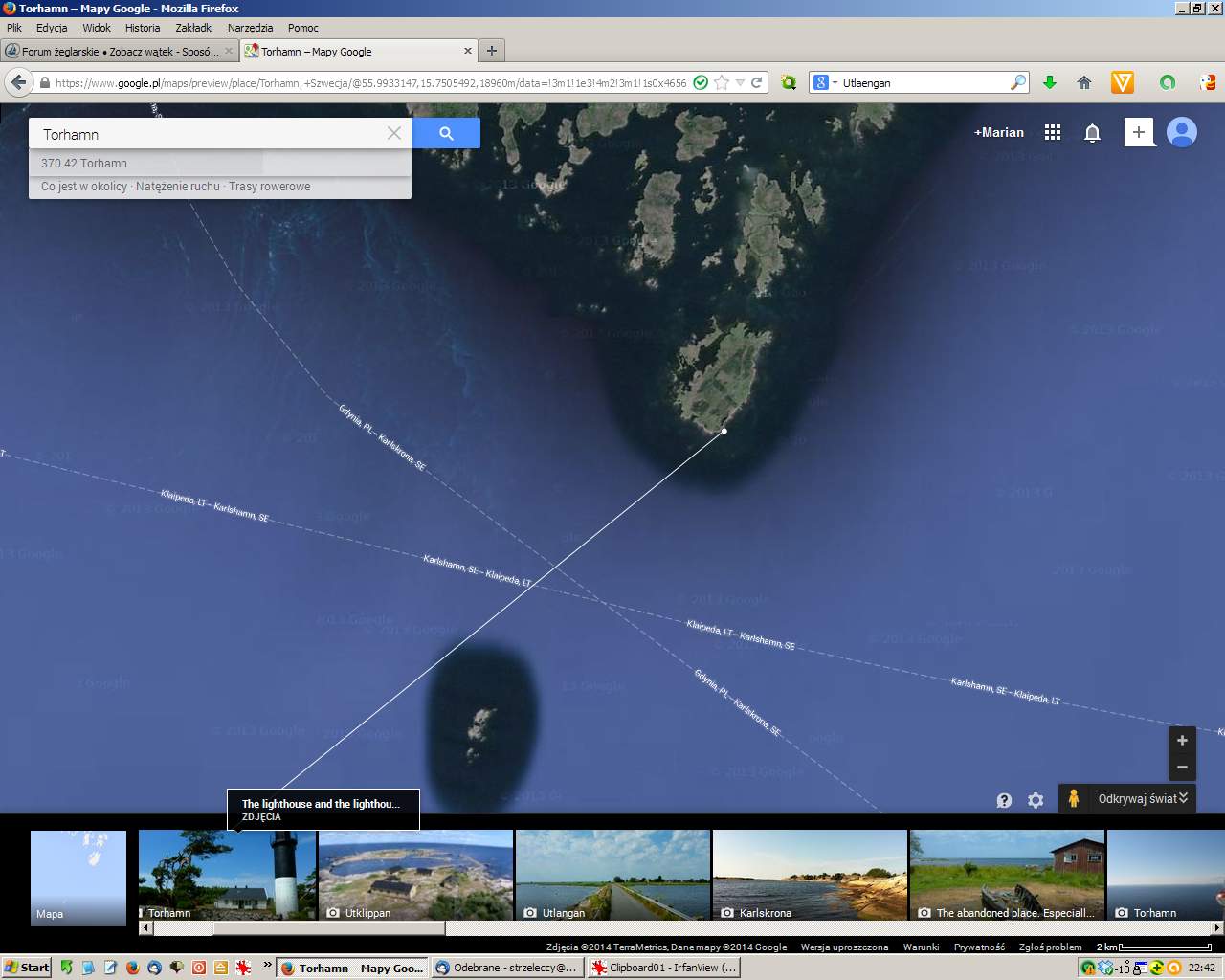Open Google notifications bell
1225x980 pixels.
coord(1092,133)
